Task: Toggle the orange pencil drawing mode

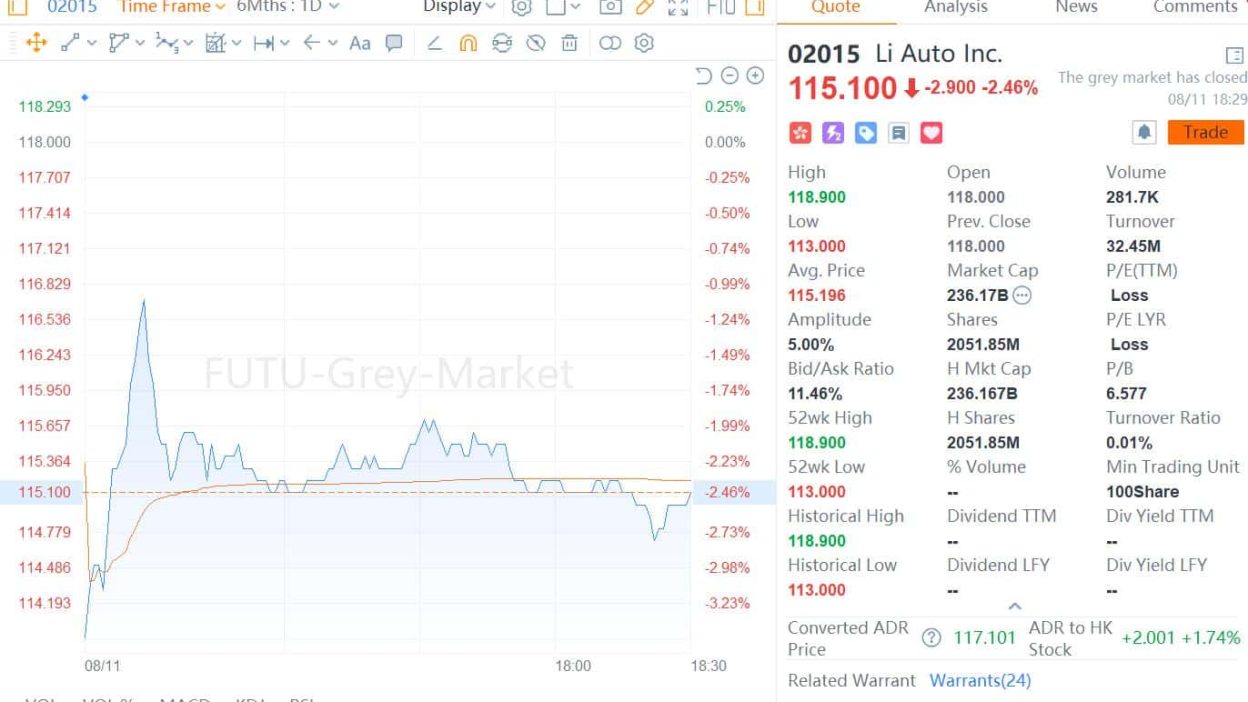Action: point(645,7)
